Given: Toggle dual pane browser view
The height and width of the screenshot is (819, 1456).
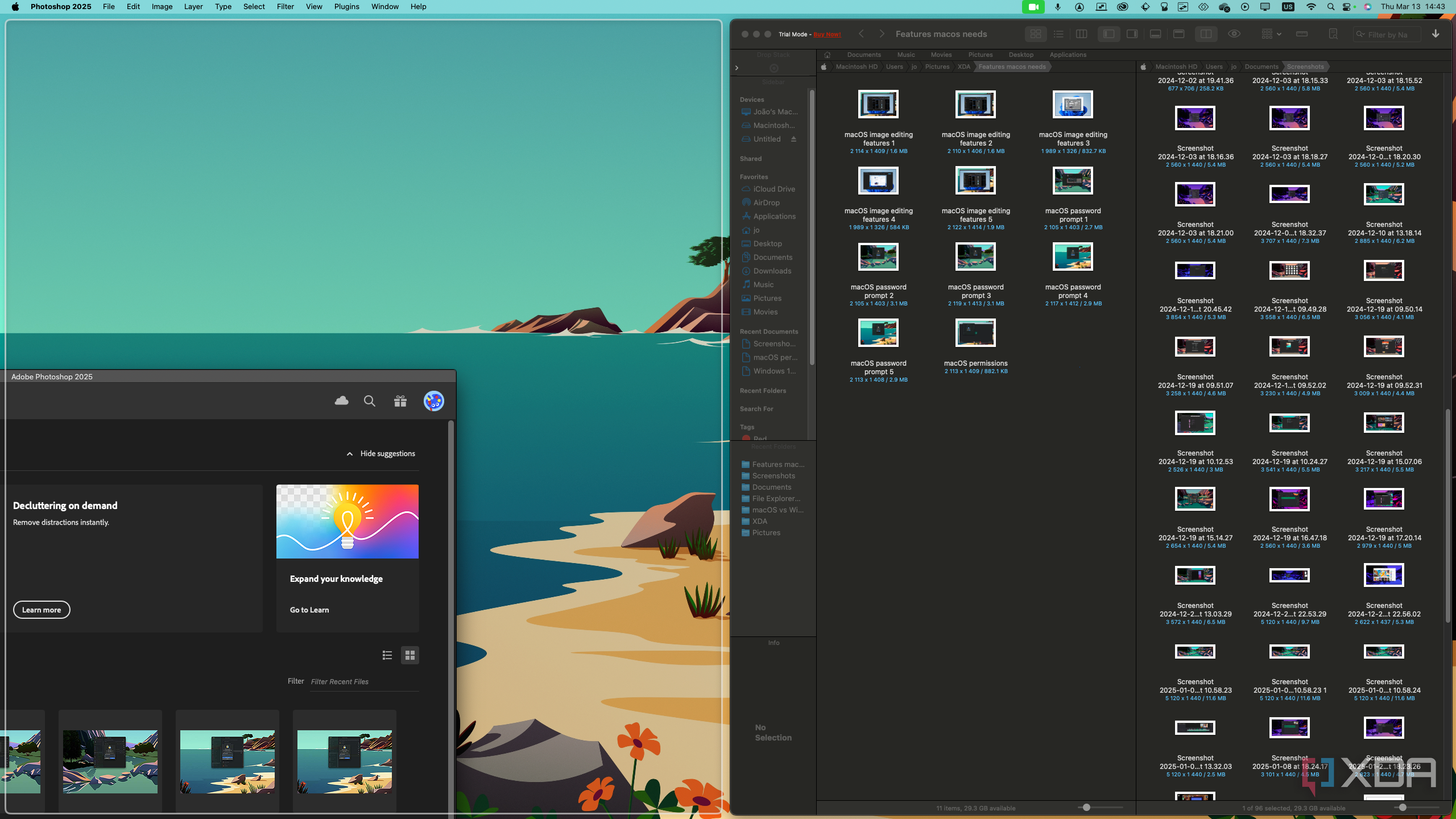Looking at the screenshot, I should click(x=1206, y=34).
